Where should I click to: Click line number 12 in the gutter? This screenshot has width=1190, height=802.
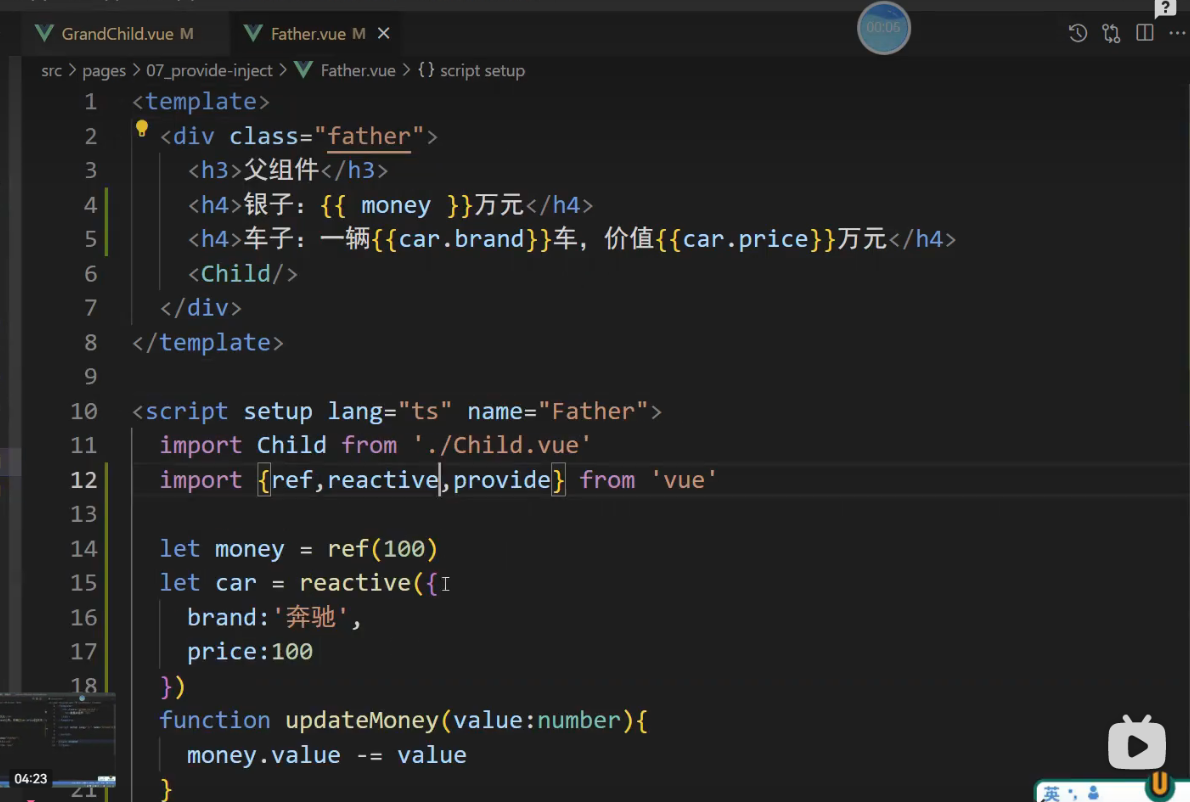click(x=83, y=480)
